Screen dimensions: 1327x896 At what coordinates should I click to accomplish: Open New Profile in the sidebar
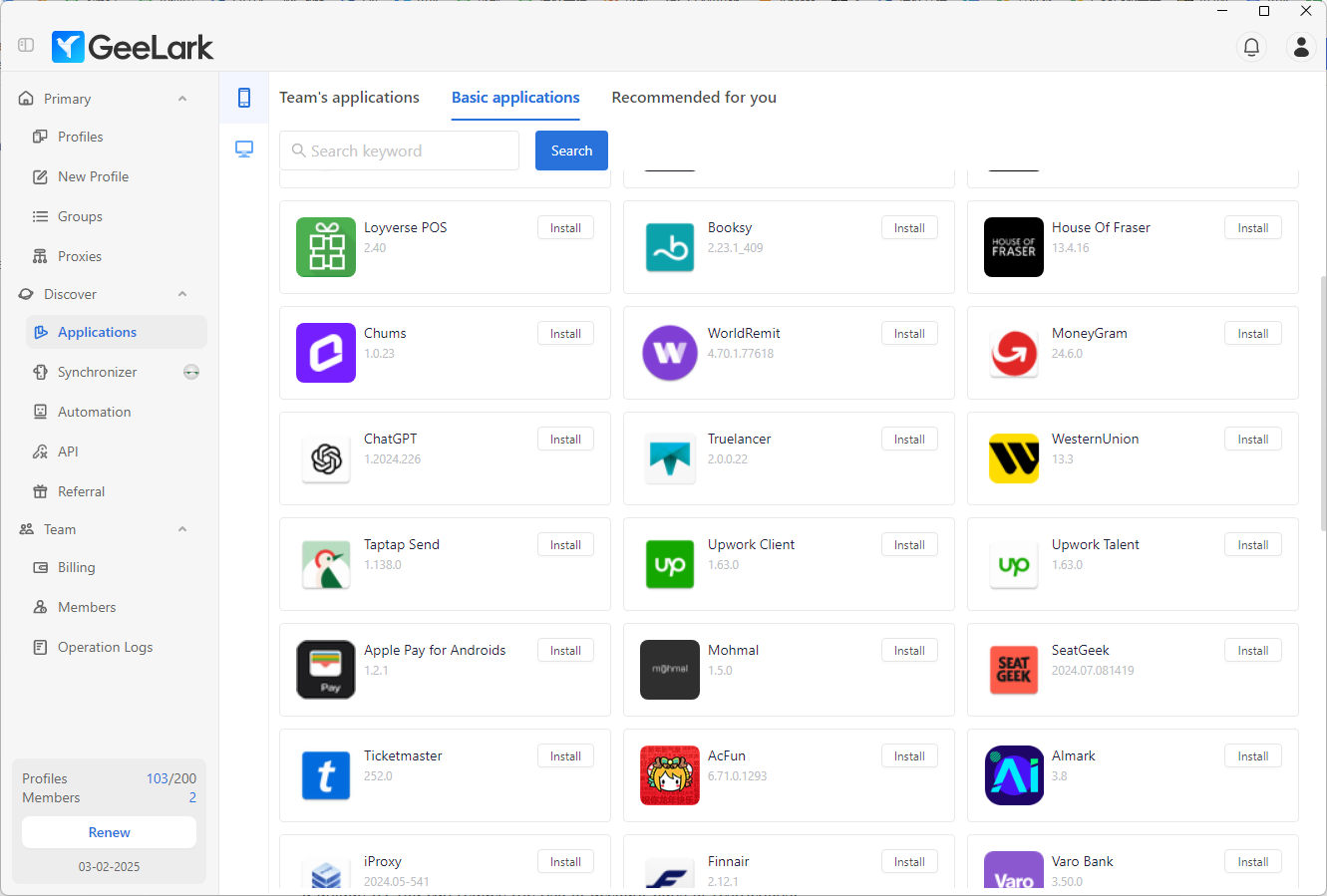[117, 176]
